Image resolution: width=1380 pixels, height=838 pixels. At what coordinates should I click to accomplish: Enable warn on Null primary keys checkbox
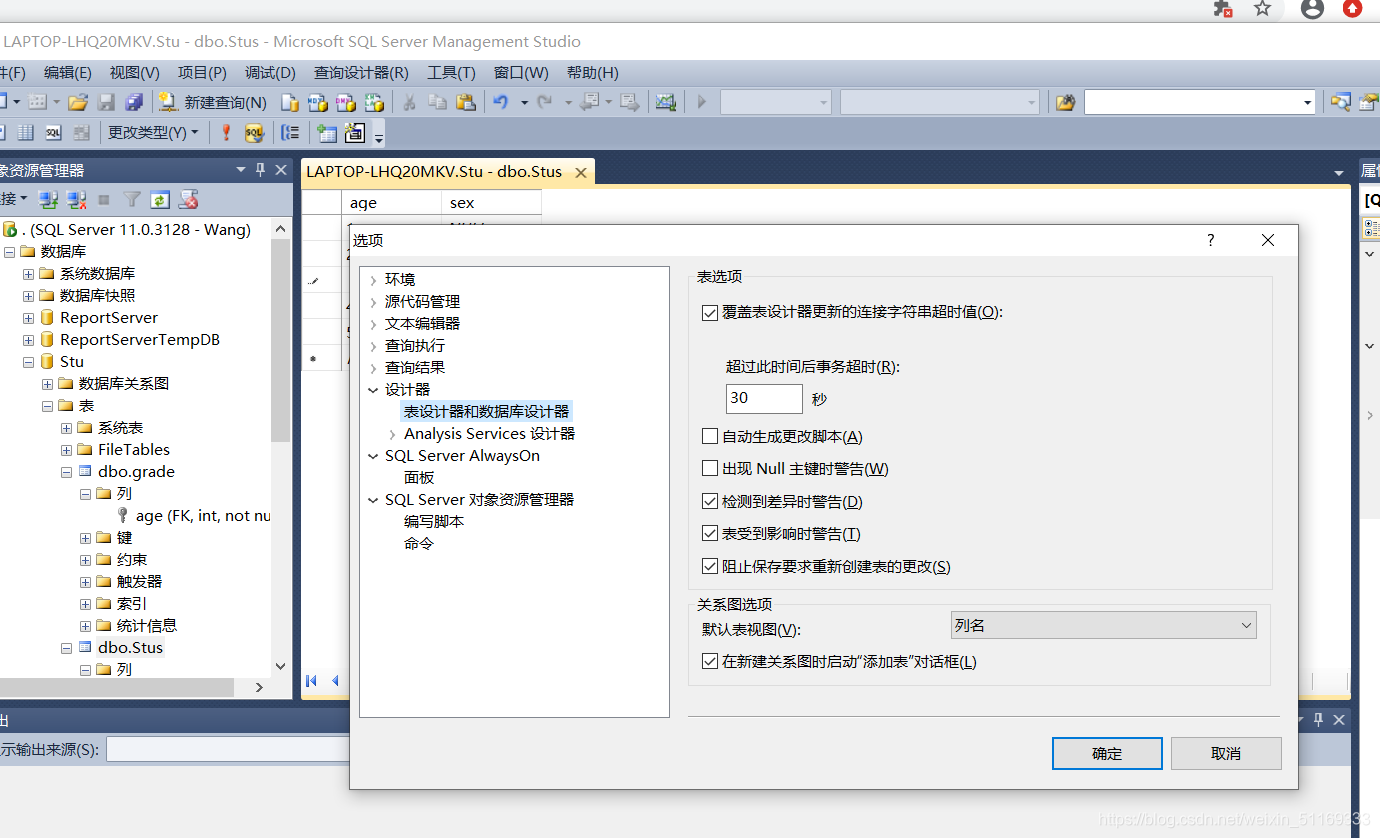710,468
